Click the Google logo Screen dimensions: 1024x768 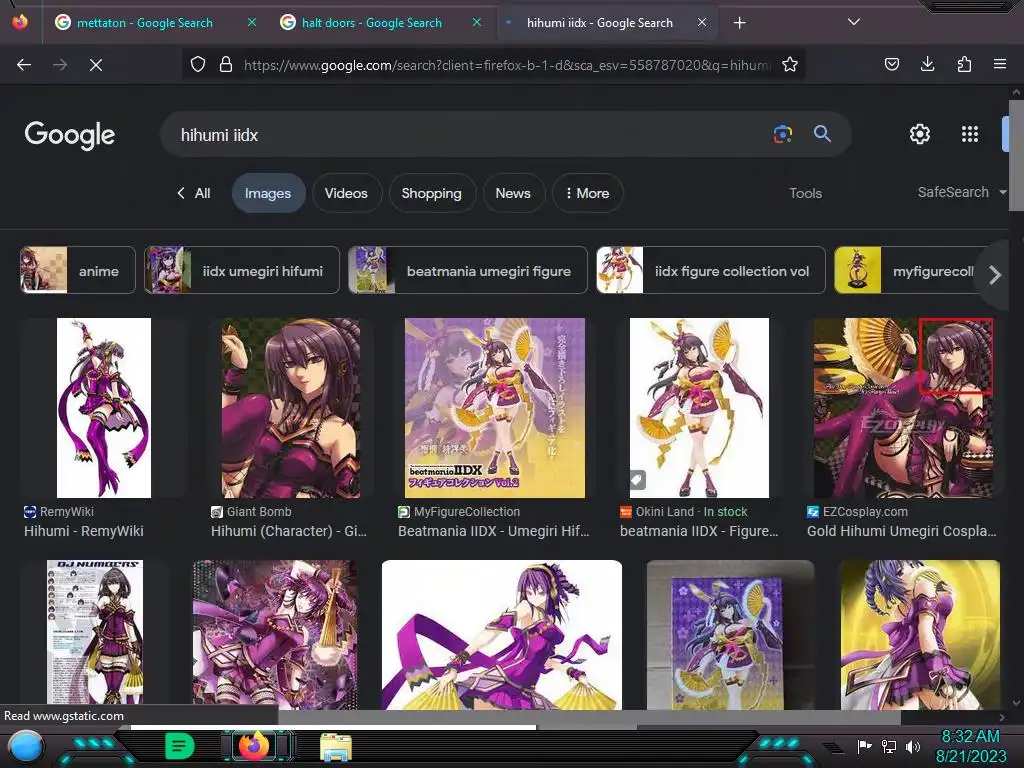pos(69,135)
